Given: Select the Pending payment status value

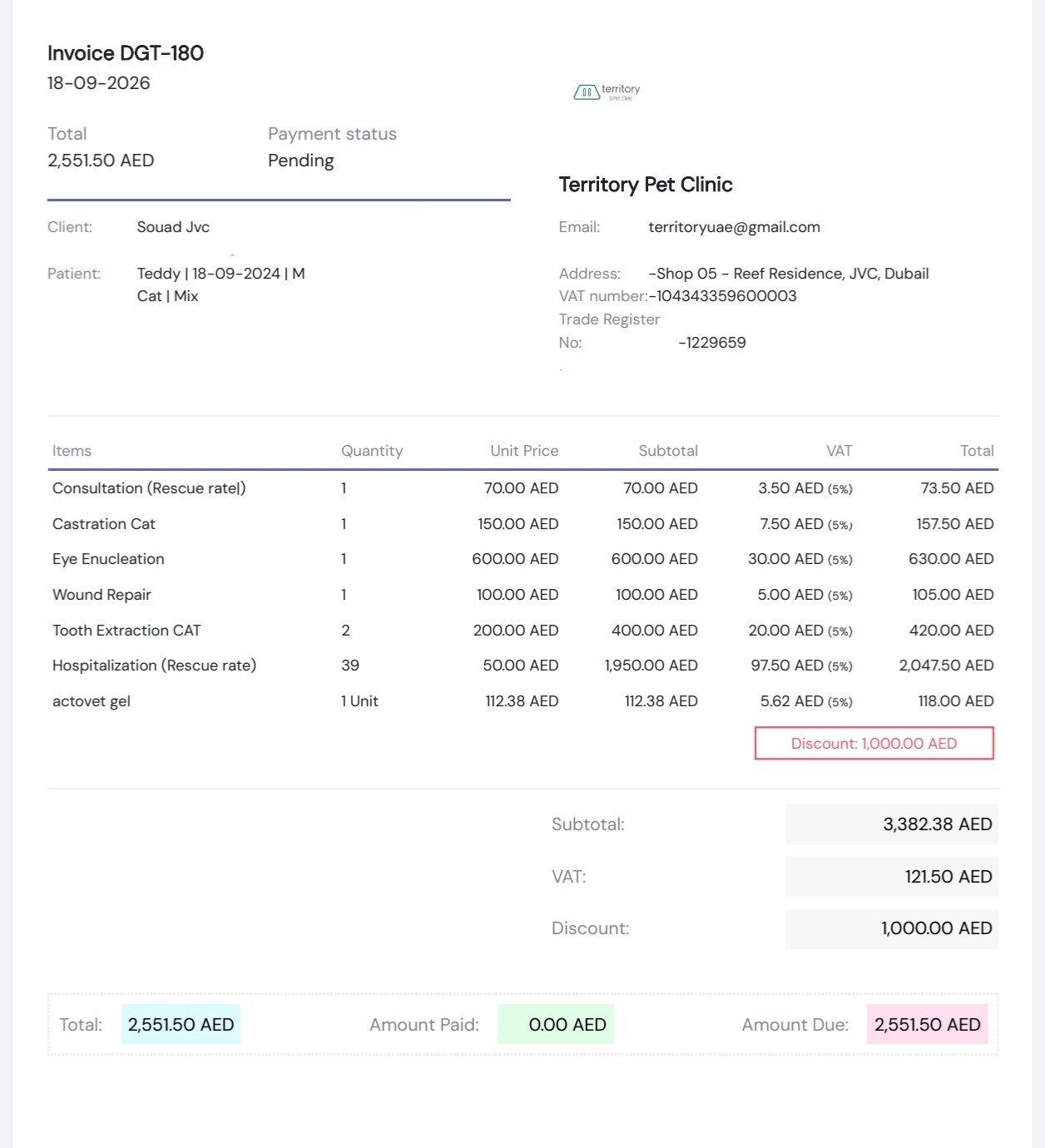Looking at the screenshot, I should [300, 161].
